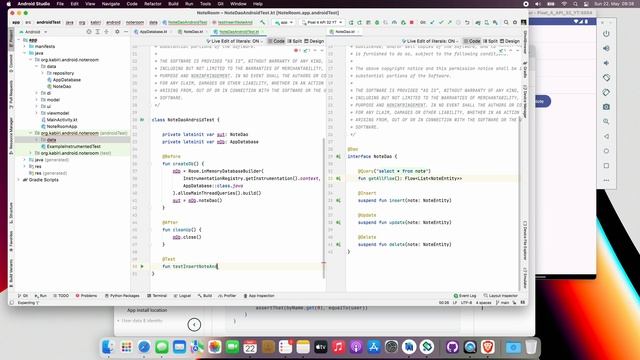Click emulator power button icon
This screenshot has width=640, height=360.
pos(606,33)
